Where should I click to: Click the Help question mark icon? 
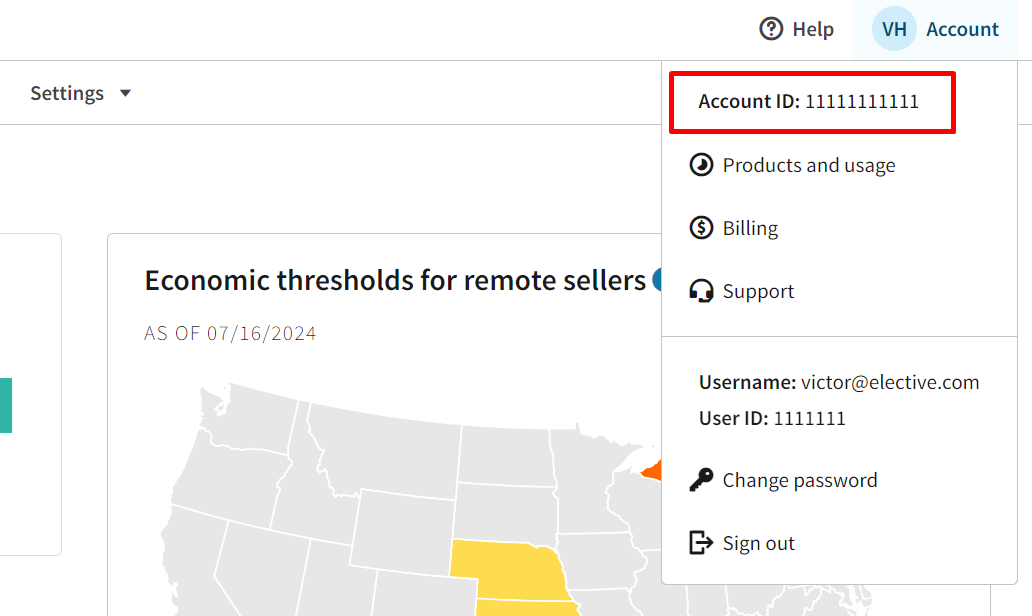(x=771, y=29)
